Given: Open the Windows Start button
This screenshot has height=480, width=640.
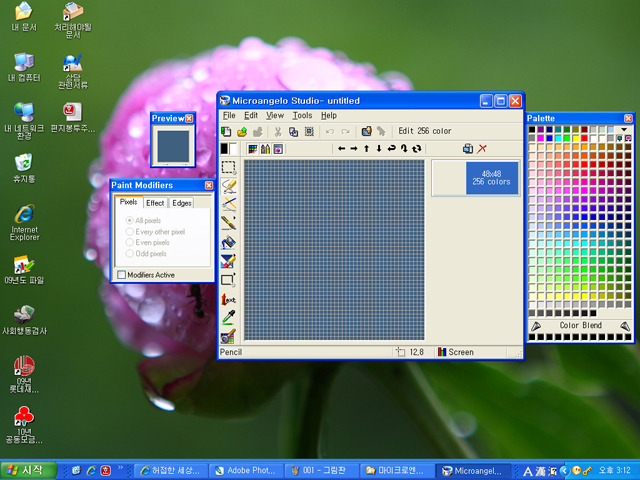Looking at the screenshot, I should (x=28, y=470).
